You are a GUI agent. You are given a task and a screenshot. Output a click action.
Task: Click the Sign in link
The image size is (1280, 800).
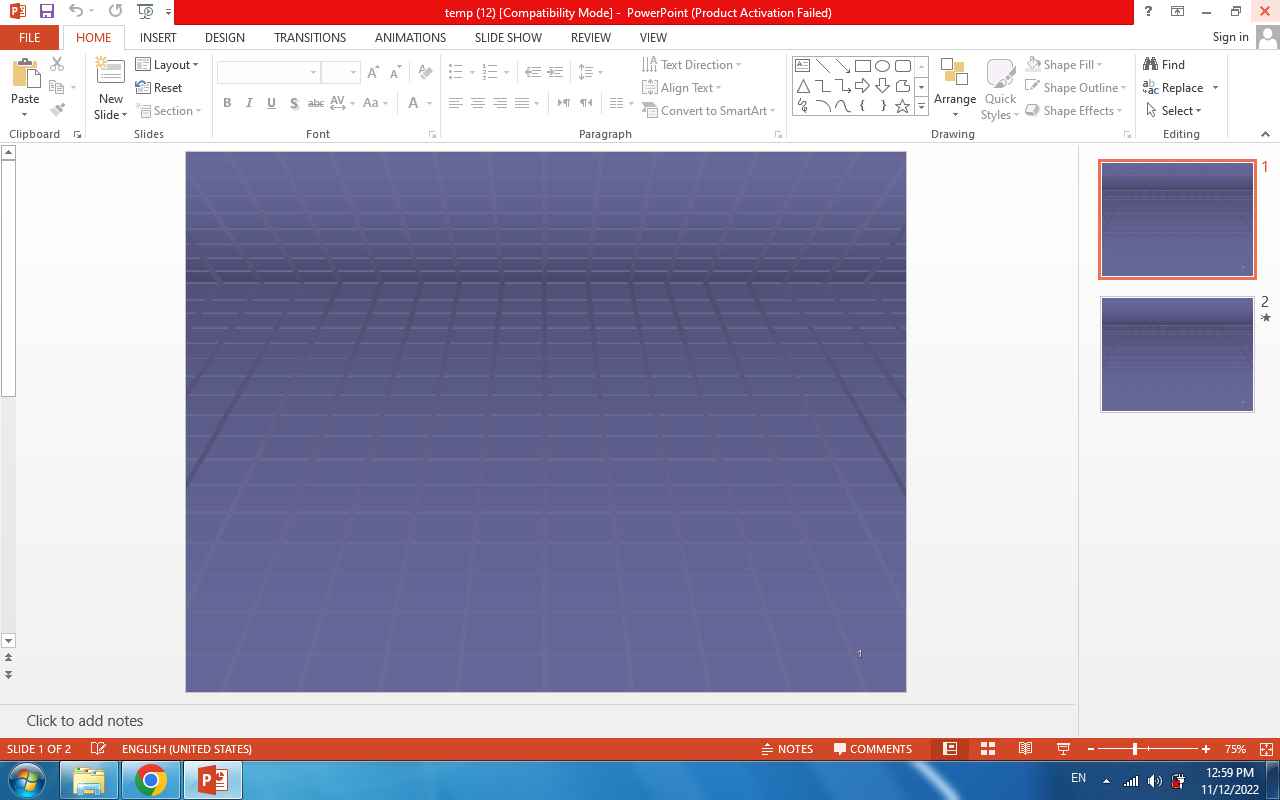point(1230,37)
